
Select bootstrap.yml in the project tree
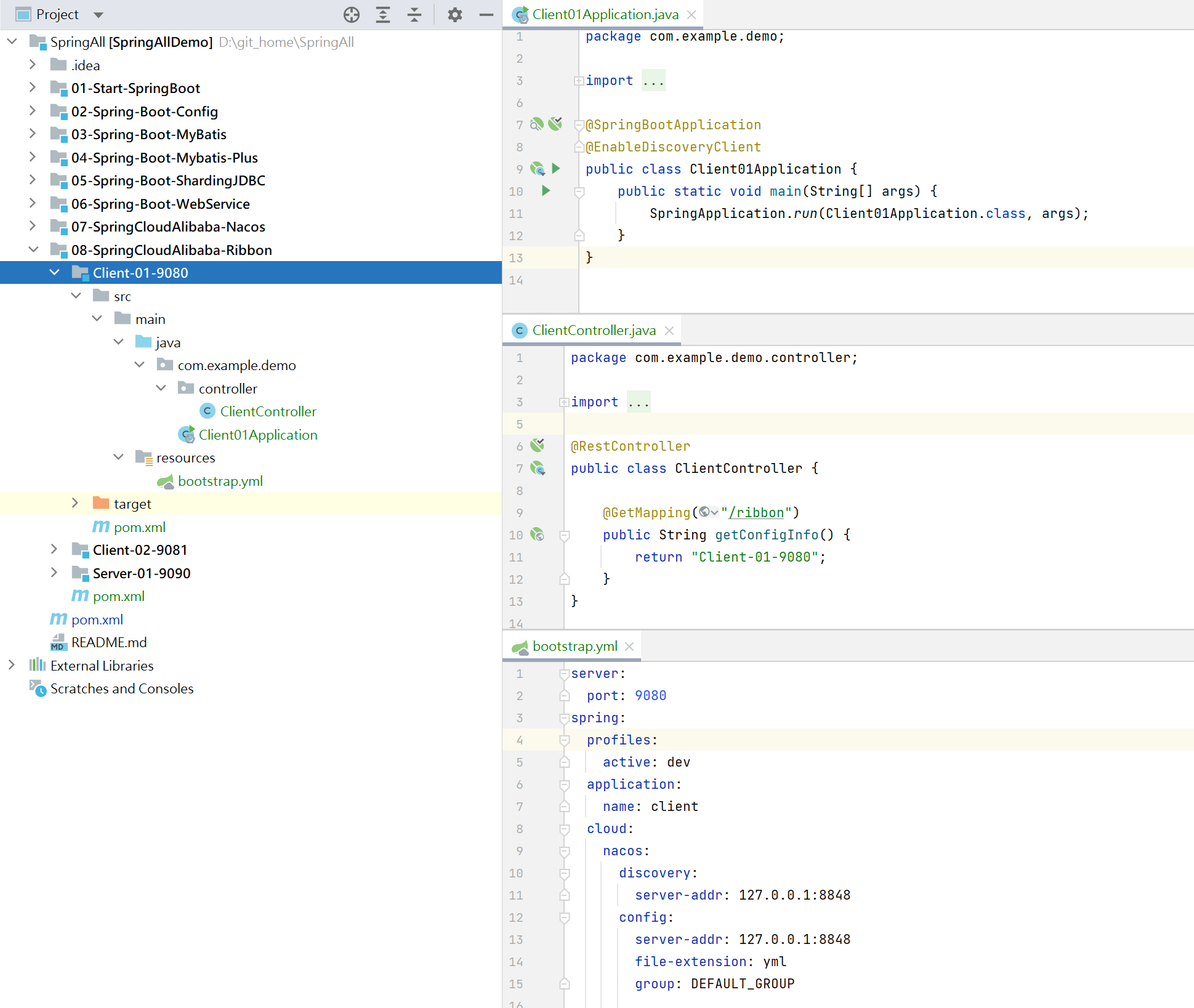[220, 481]
